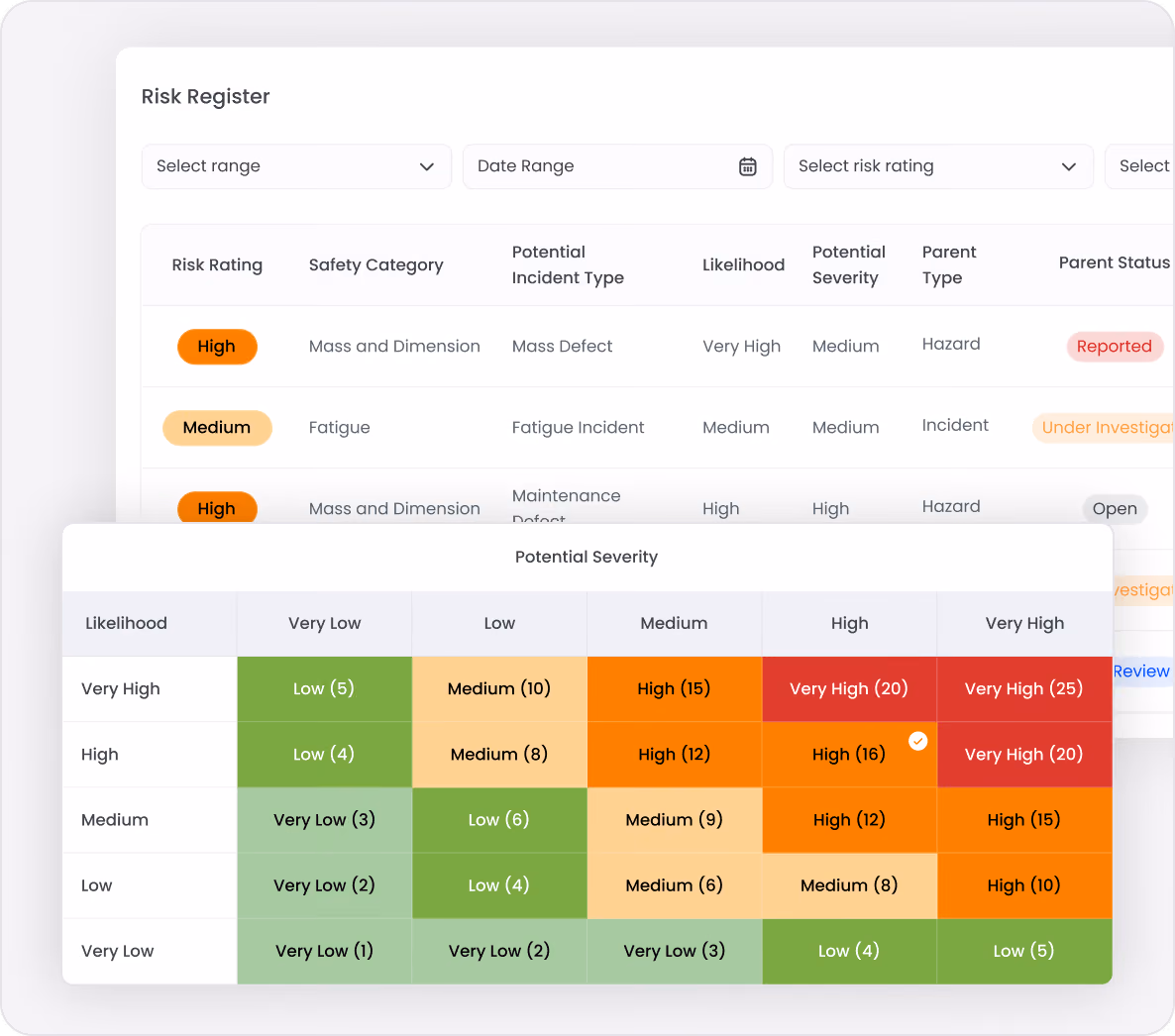
Task: Click the Open status badge
Action: click(x=1115, y=509)
